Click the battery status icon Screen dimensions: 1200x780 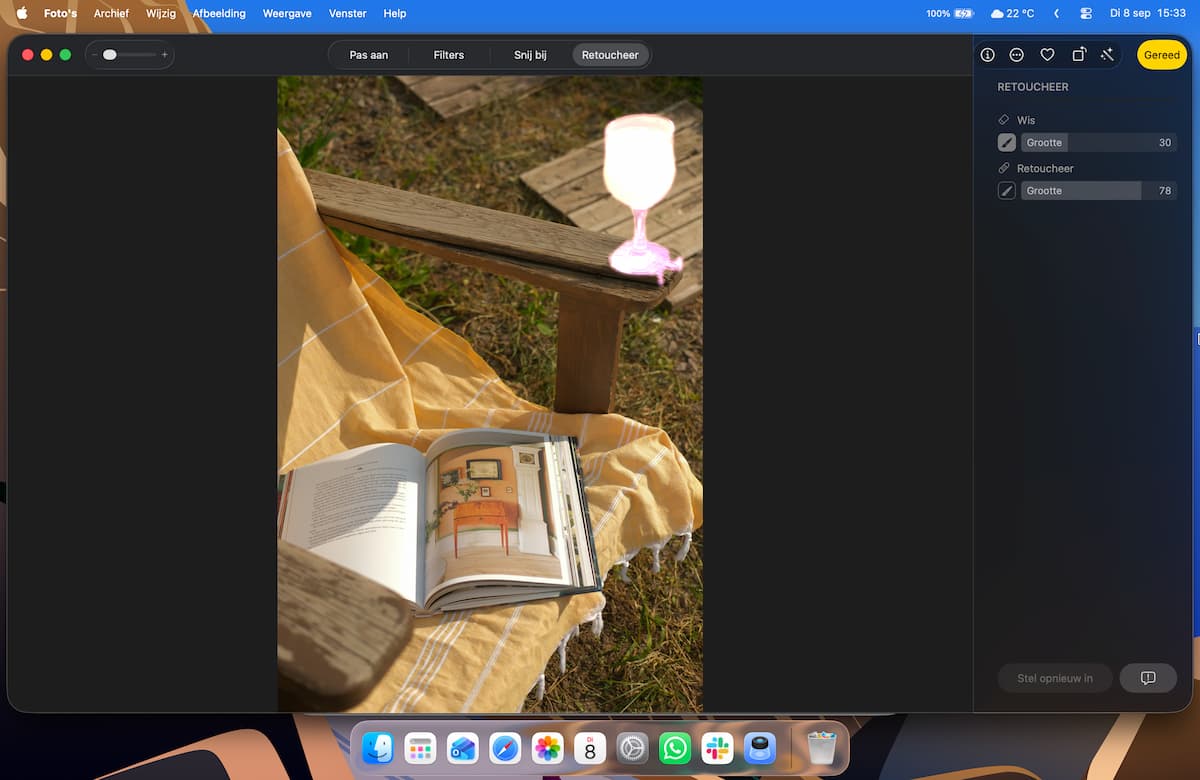pos(963,14)
